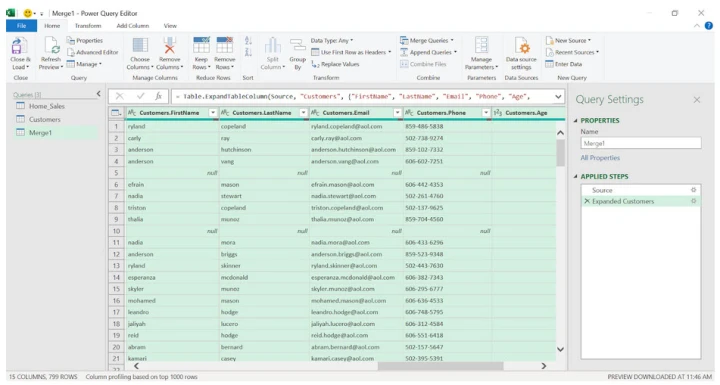Click Enter Data
This screenshot has width=720, height=385.
(563, 64)
